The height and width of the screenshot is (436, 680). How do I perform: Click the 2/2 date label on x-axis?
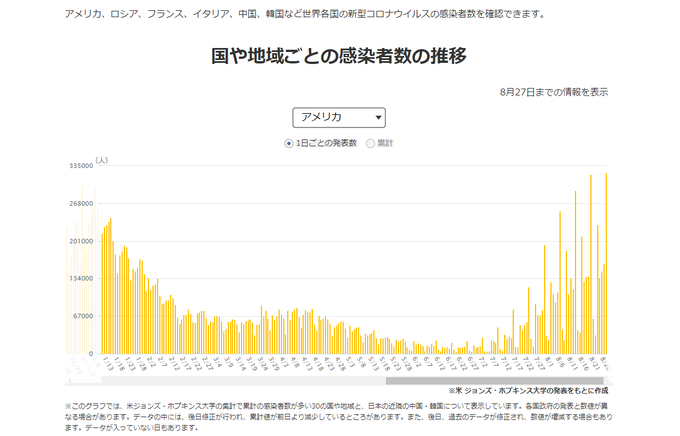point(151,362)
